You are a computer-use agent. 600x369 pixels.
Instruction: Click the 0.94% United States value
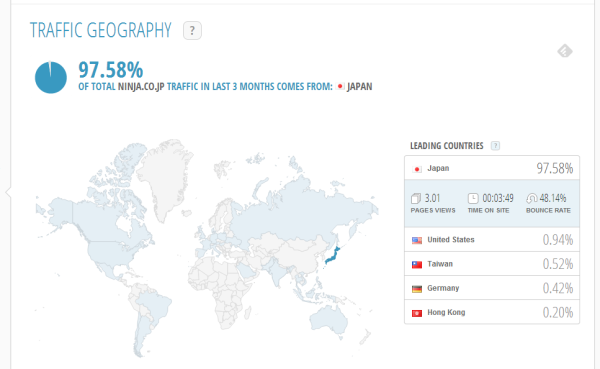(x=558, y=240)
